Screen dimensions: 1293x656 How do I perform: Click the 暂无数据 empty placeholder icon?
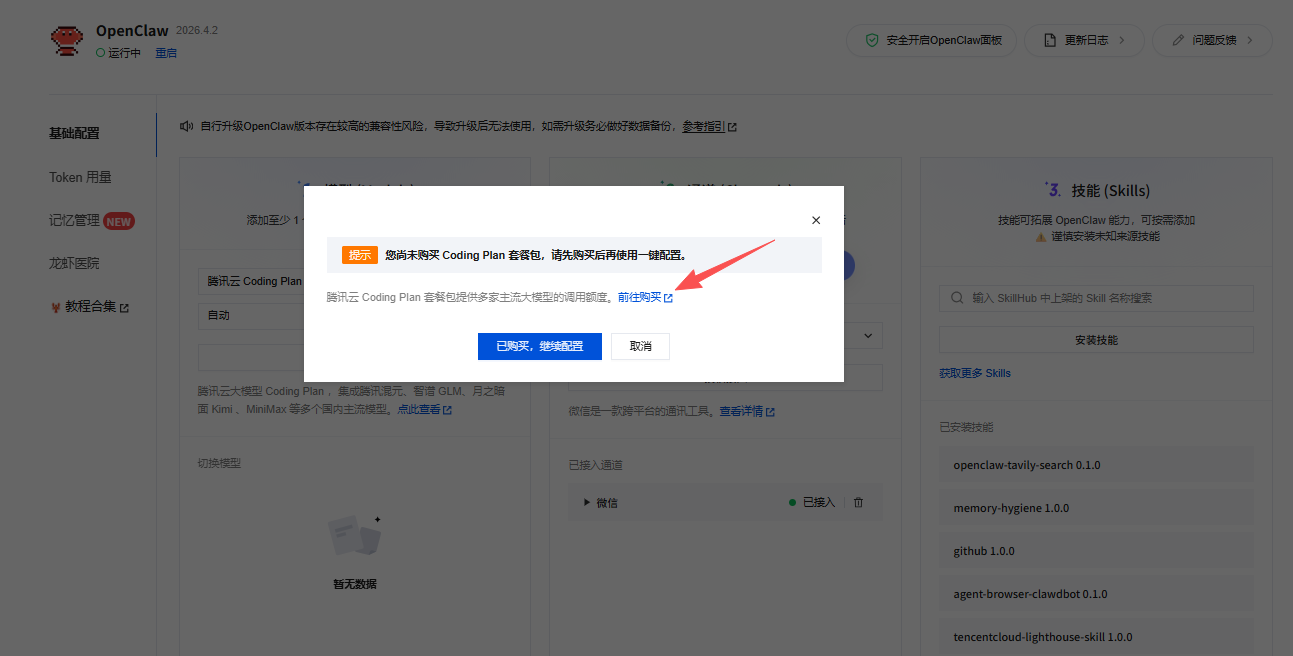click(x=356, y=537)
